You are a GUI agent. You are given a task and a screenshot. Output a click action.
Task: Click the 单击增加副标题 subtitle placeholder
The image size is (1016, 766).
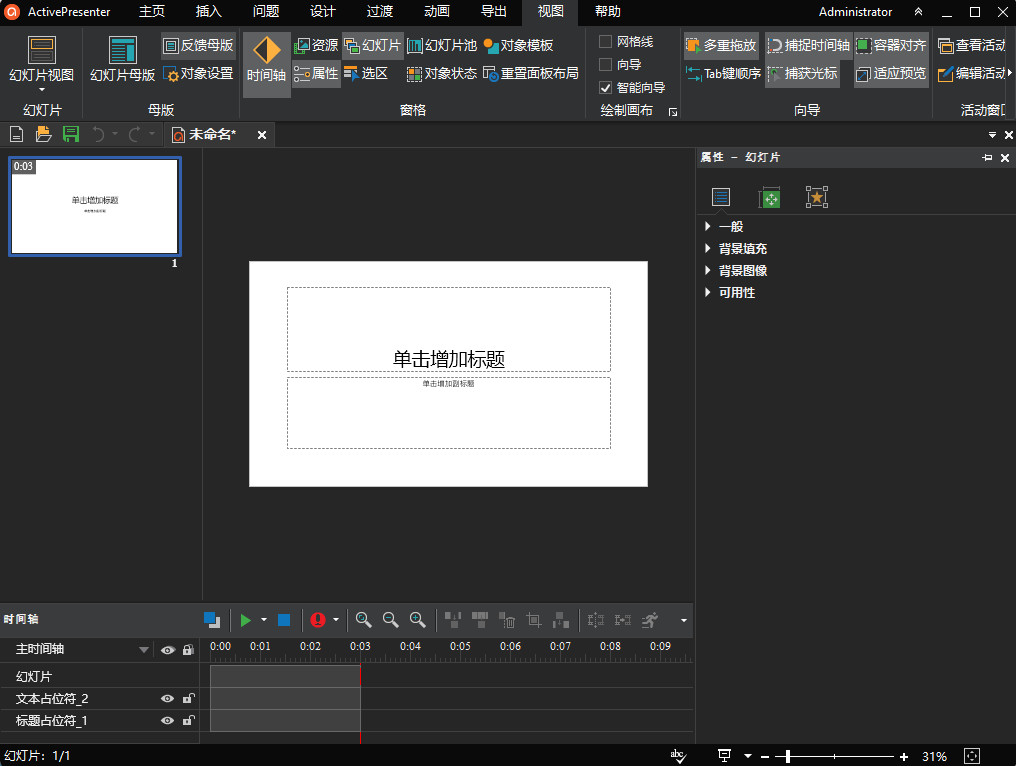(x=448, y=413)
